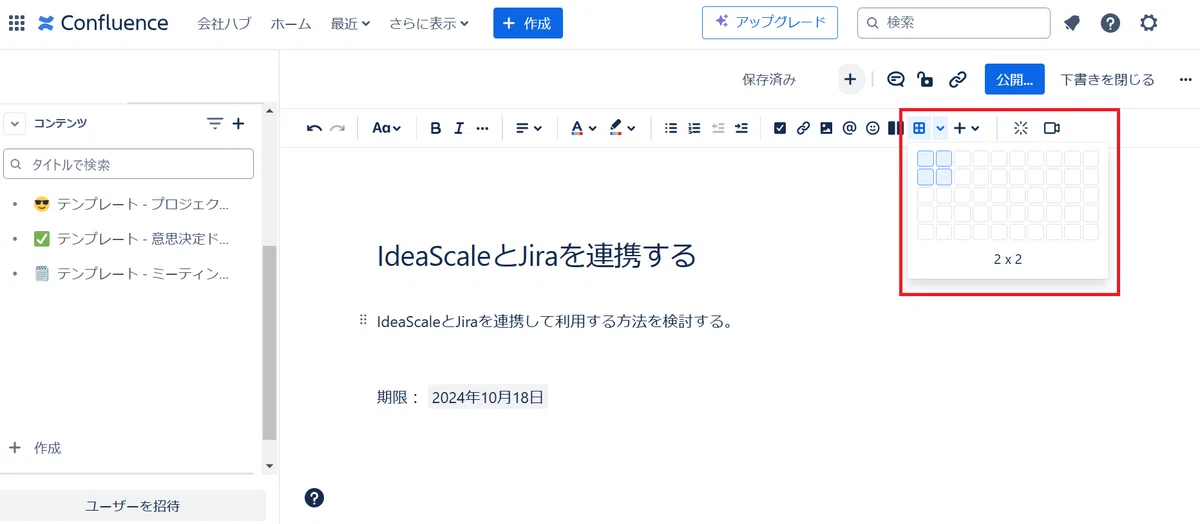Image resolution: width=1200 pixels, height=524 pixels.
Task: Open the comments icon in editor header
Action: (x=896, y=79)
